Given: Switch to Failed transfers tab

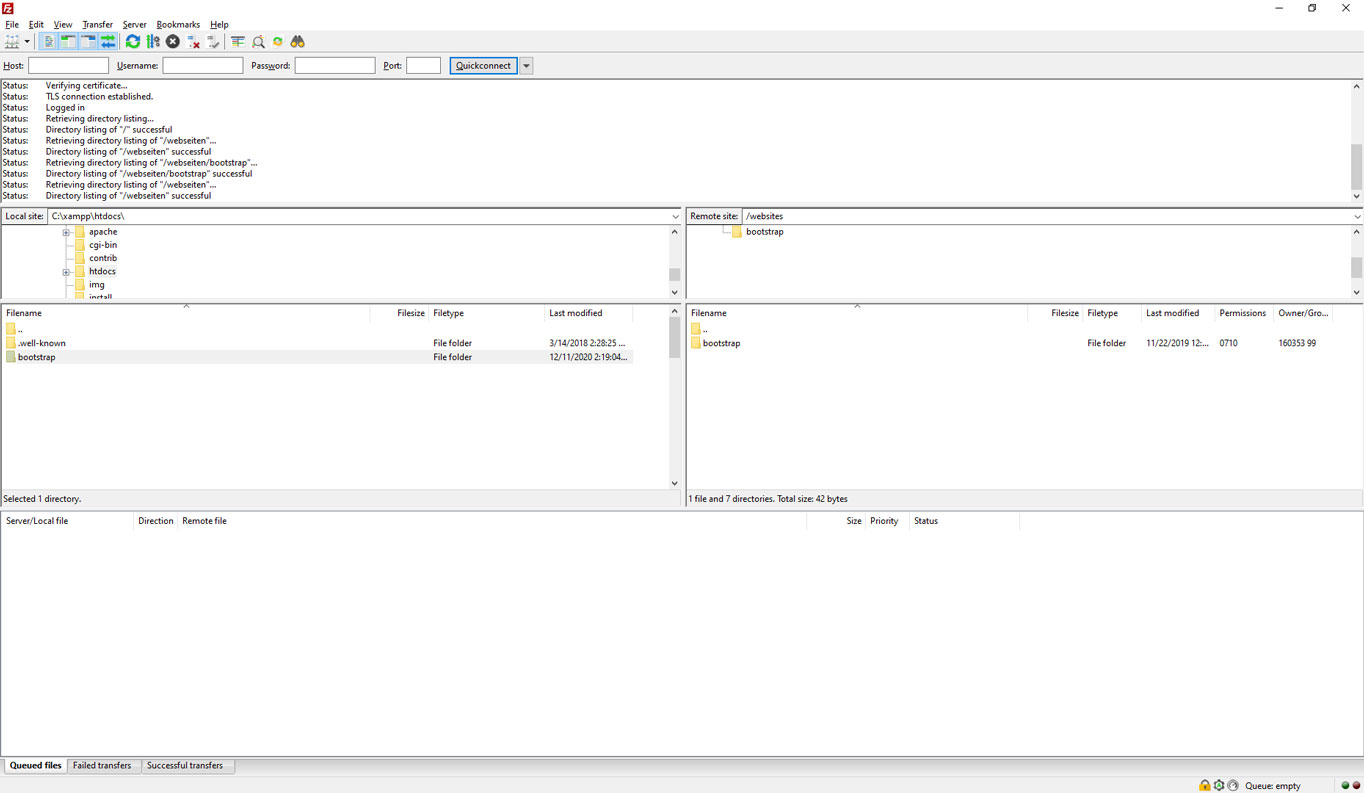Looking at the screenshot, I should pos(102,766).
